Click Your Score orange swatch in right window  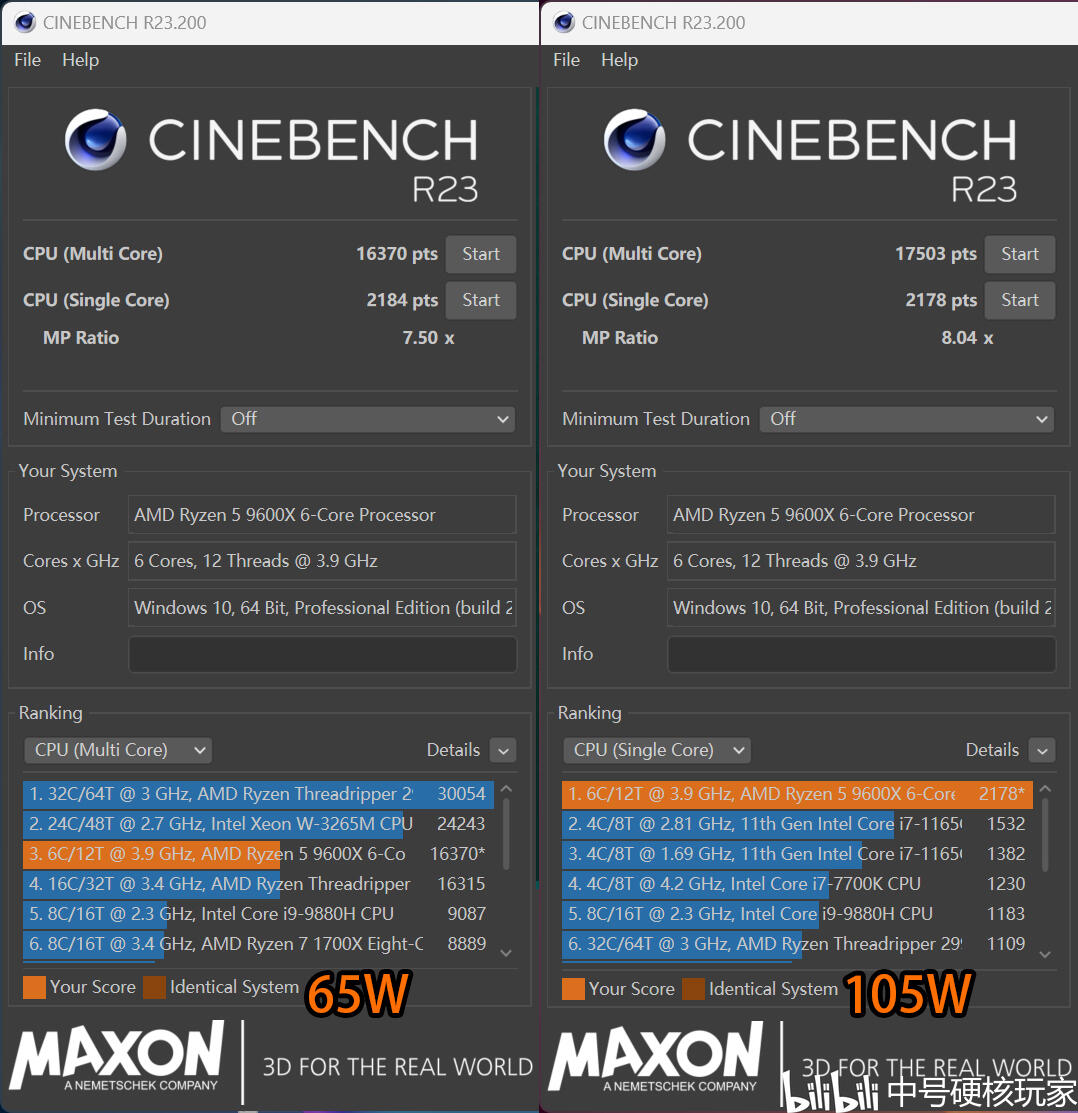tap(573, 989)
